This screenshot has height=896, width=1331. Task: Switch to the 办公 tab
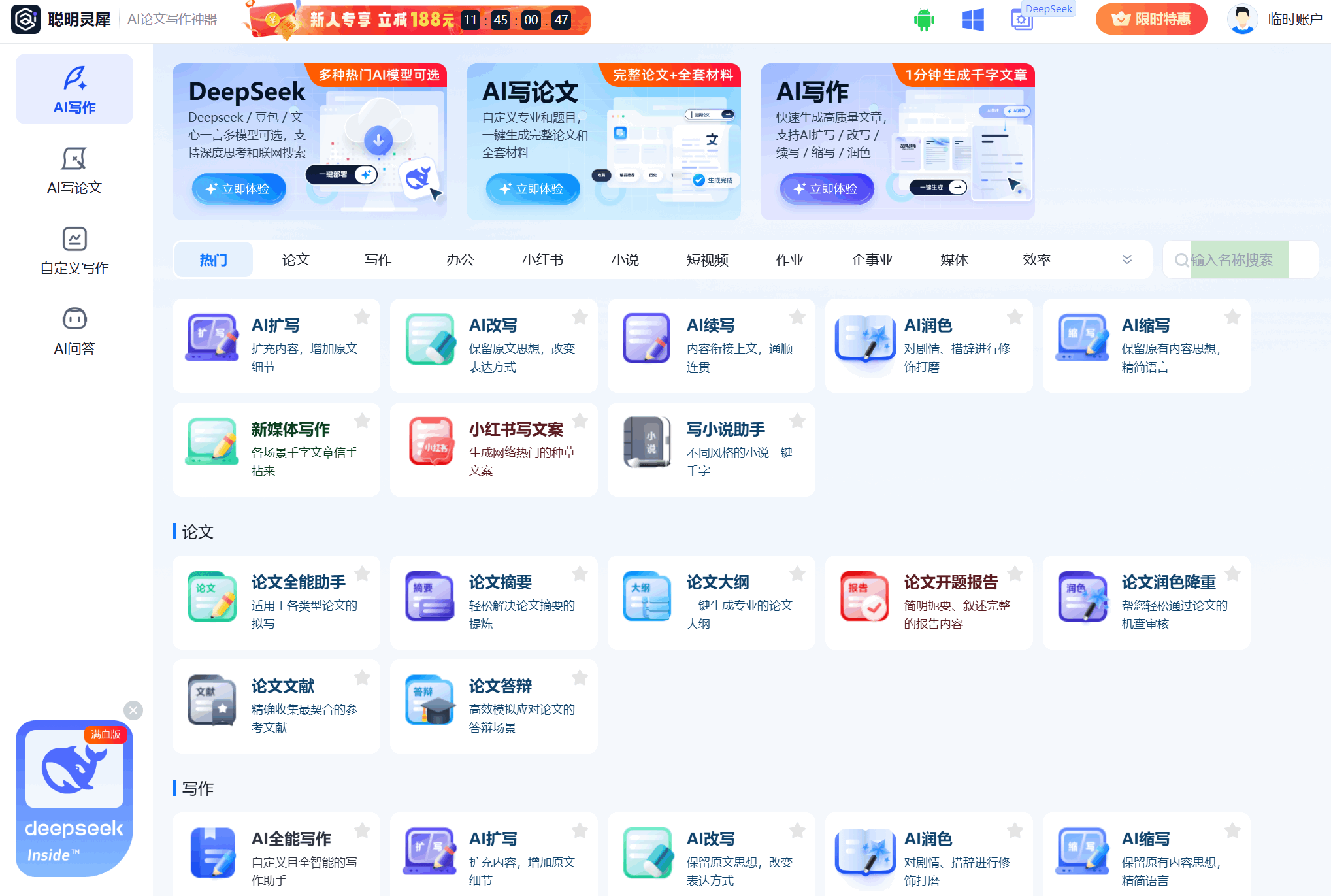[x=461, y=259]
